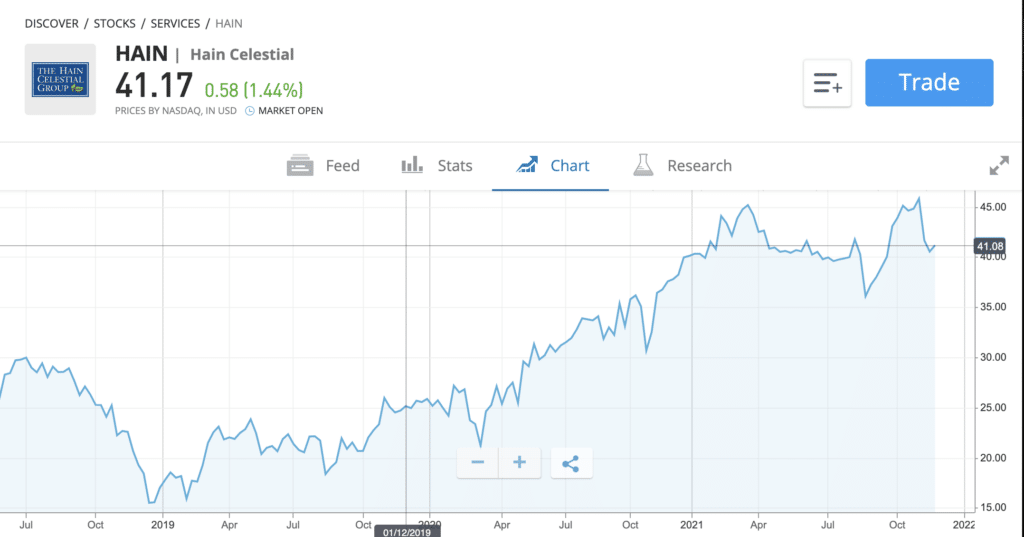Zoom in chart with plus button
Viewport: 1024px width, 537px height.
(519, 463)
